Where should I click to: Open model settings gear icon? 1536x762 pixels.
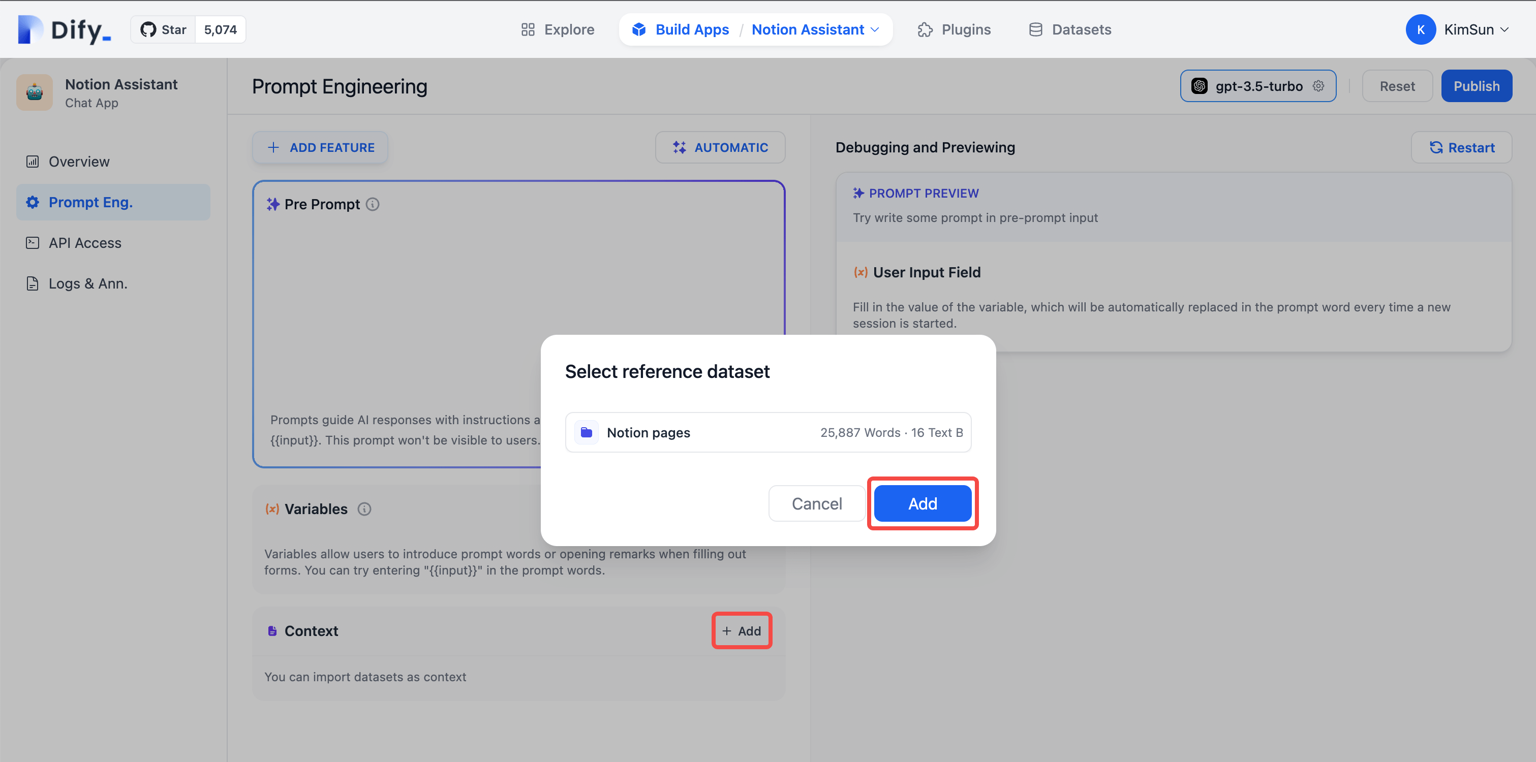(x=1319, y=86)
